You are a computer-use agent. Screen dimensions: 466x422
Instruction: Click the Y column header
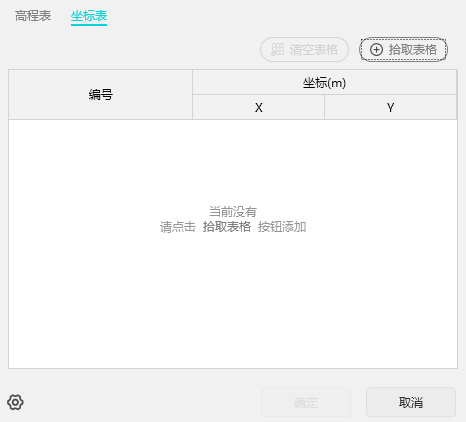(x=390, y=107)
